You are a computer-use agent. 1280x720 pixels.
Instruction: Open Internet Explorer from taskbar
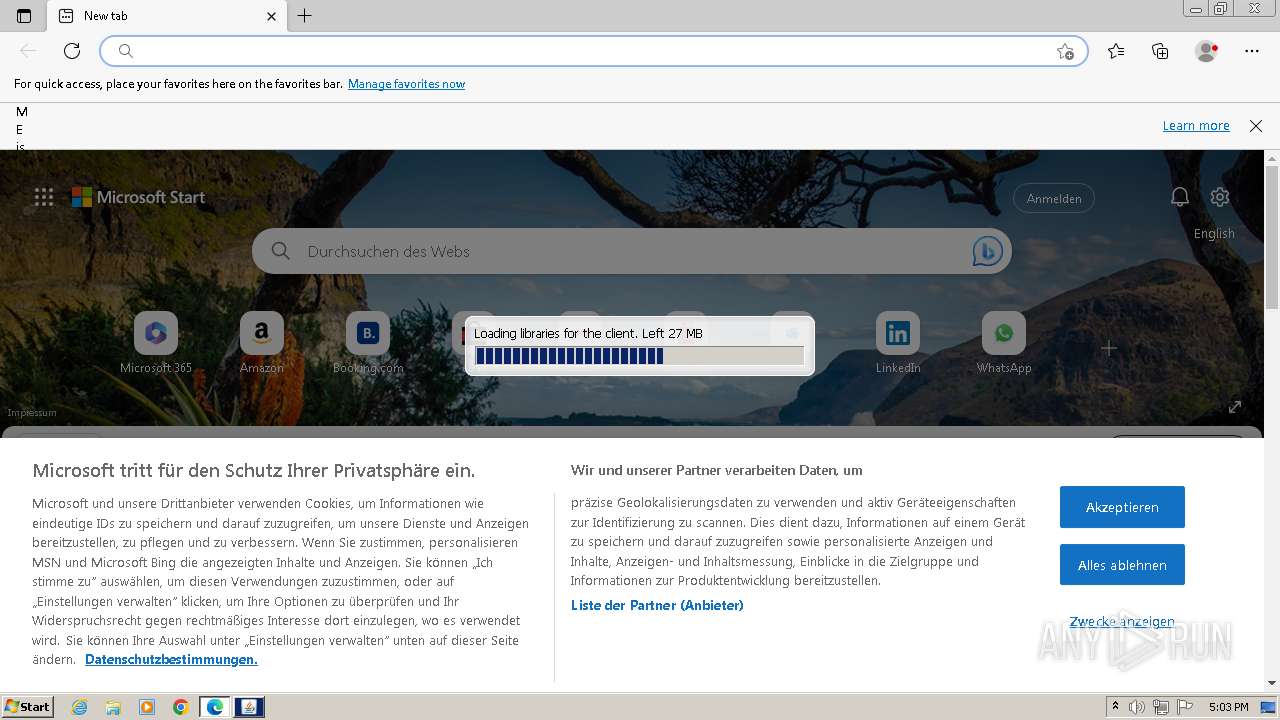80,707
